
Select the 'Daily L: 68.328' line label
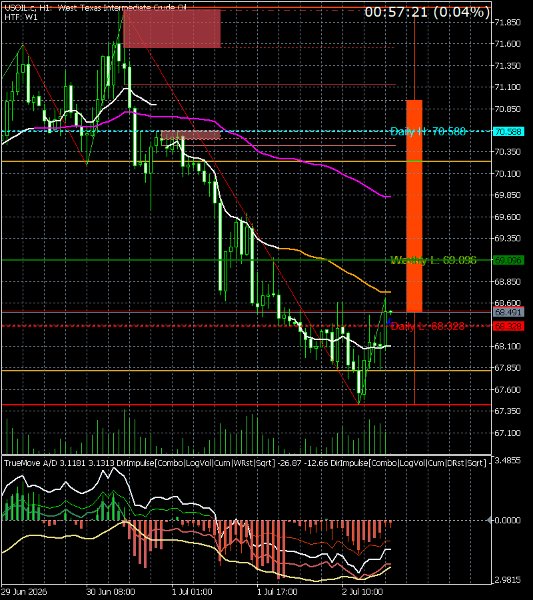pyautogui.click(x=428, y=326)
